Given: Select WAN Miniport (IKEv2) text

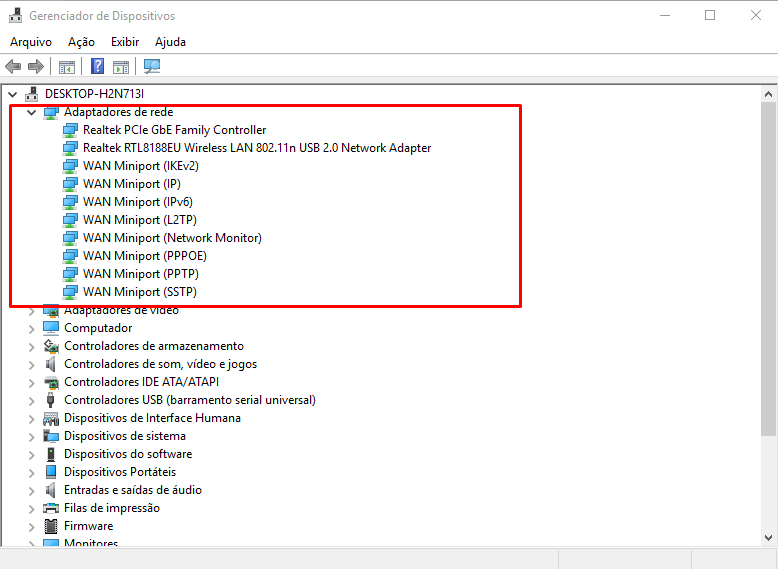Looking at the screenshot, I should 141,166.
